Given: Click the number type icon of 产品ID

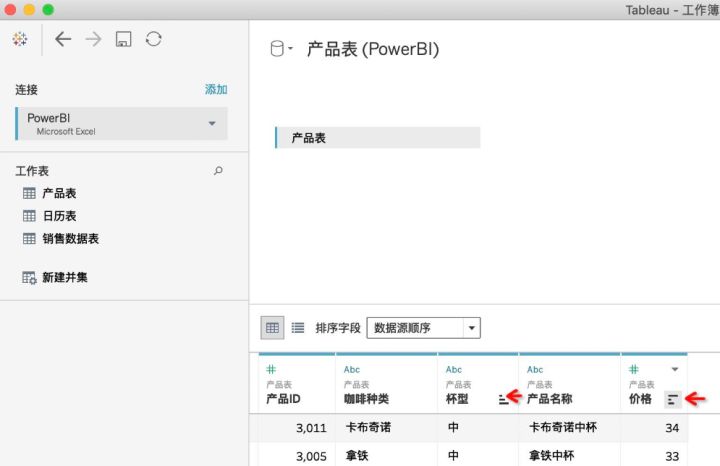Looking at the screenshot, I should (271, 369).
